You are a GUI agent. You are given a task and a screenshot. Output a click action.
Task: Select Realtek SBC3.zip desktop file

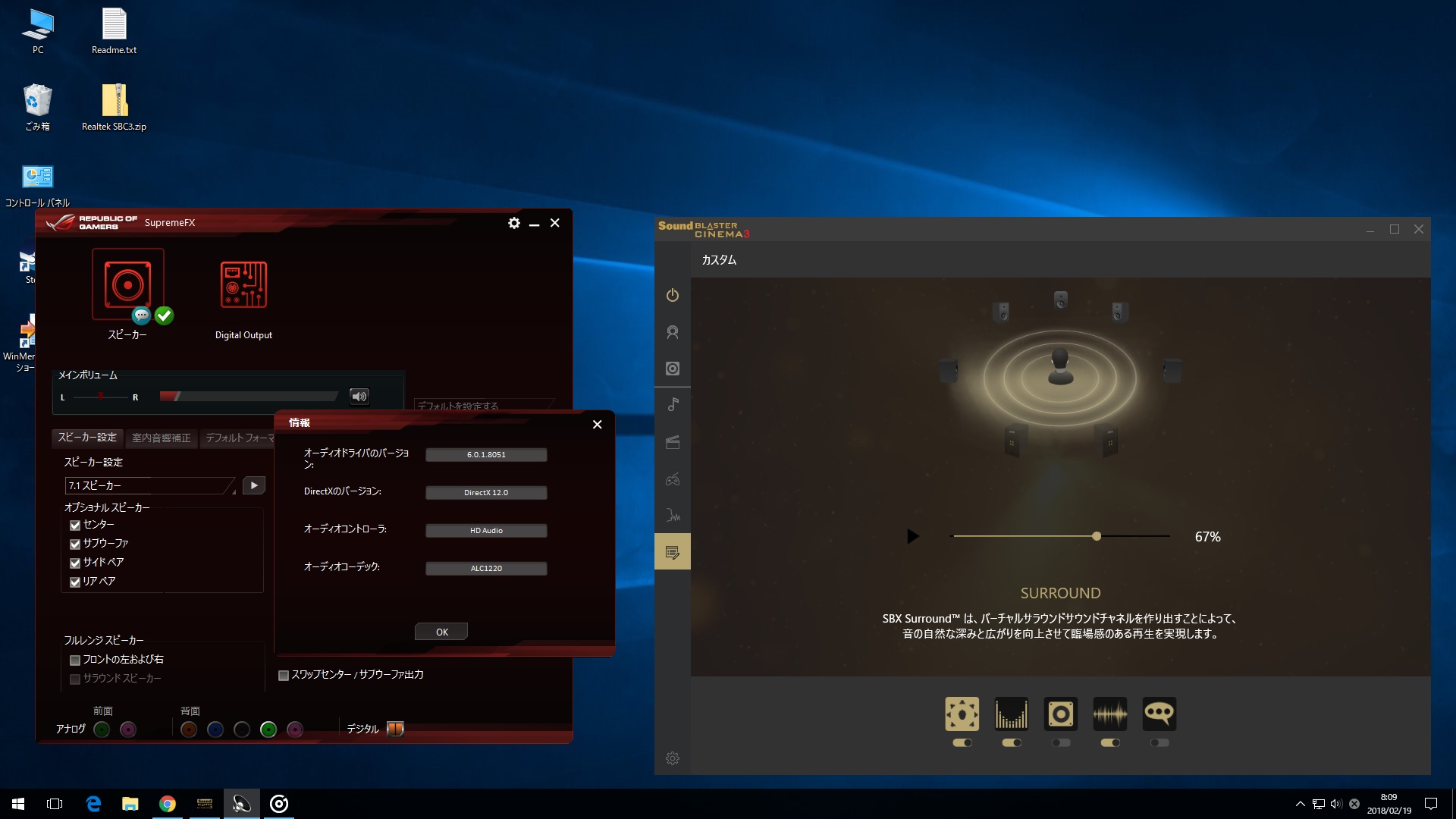(x=114, y=107)
